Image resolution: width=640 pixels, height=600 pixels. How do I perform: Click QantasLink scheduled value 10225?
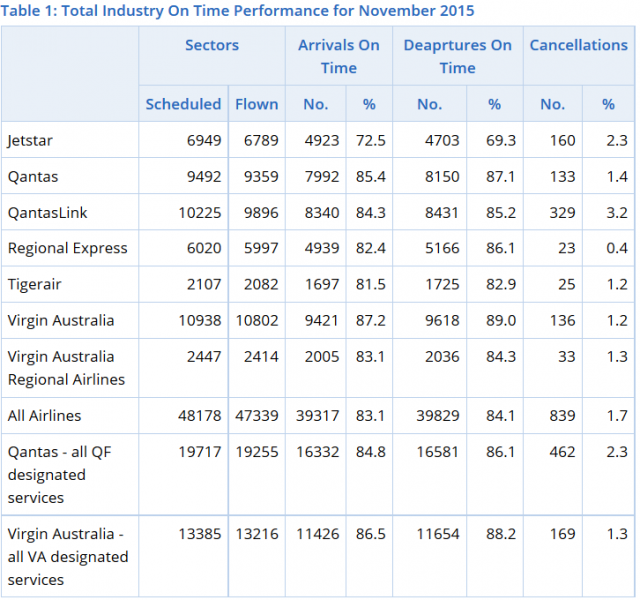(200, 213)
